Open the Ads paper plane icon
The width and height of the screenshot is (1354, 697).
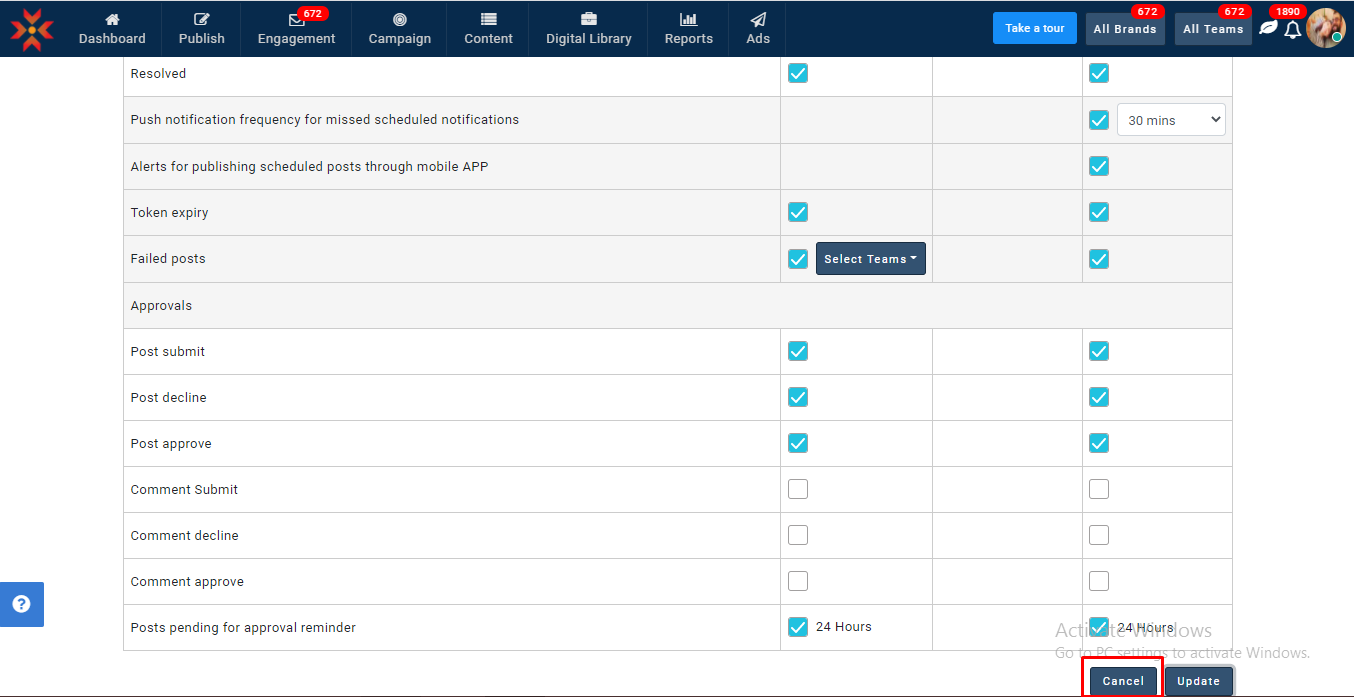(758, 19)
